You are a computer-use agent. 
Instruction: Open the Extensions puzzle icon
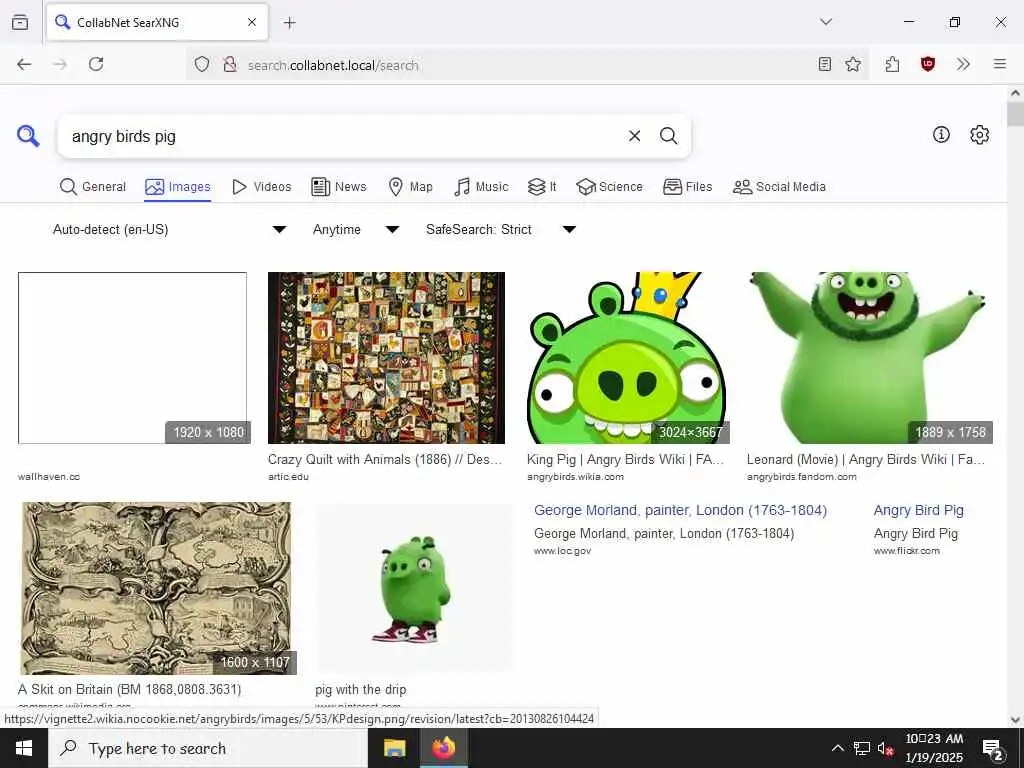(x=892, y=64)
